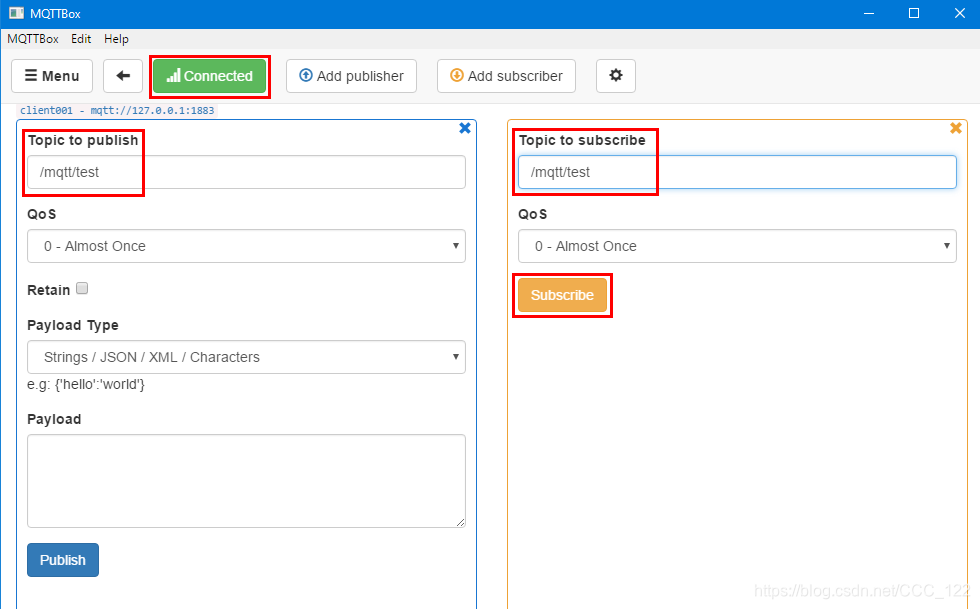Viewport: 980px width, 609px height.
Task: Close the subscriber panel with orange X
Action: 956,128
